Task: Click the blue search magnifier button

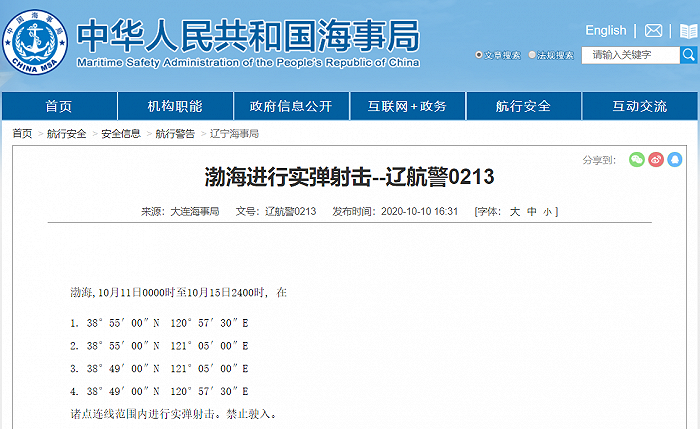Action: point(688,55)
